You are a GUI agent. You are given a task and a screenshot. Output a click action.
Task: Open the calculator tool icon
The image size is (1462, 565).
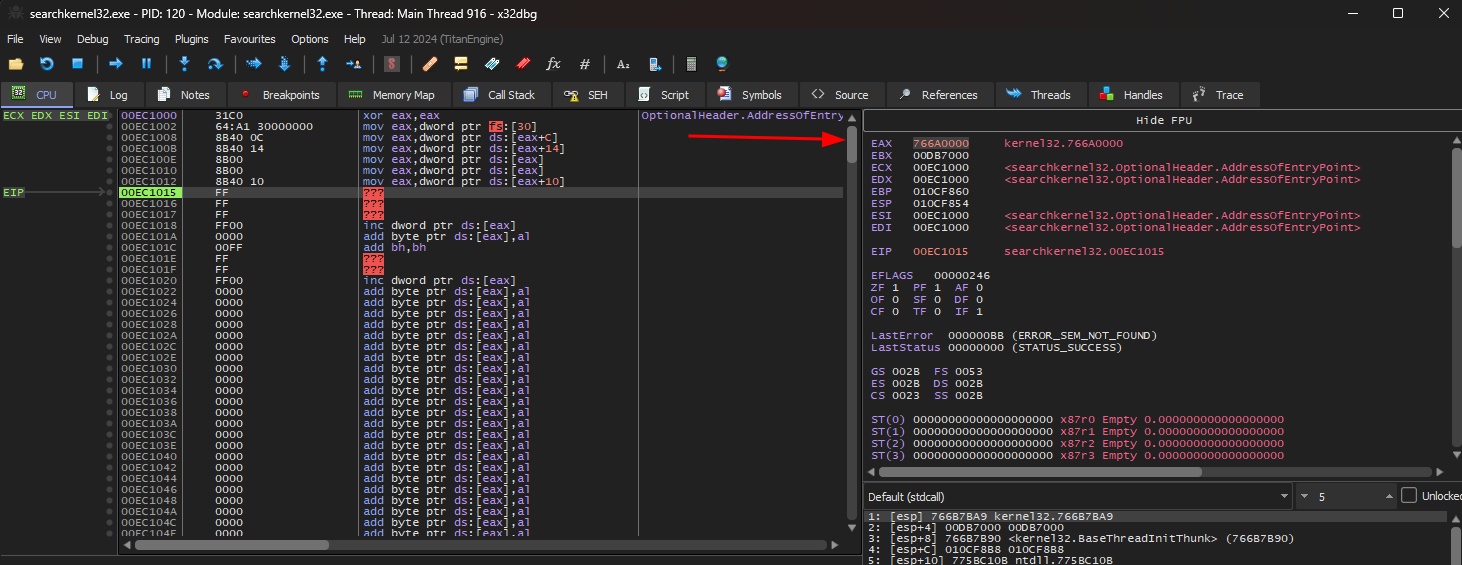click(x=691, y=64)
